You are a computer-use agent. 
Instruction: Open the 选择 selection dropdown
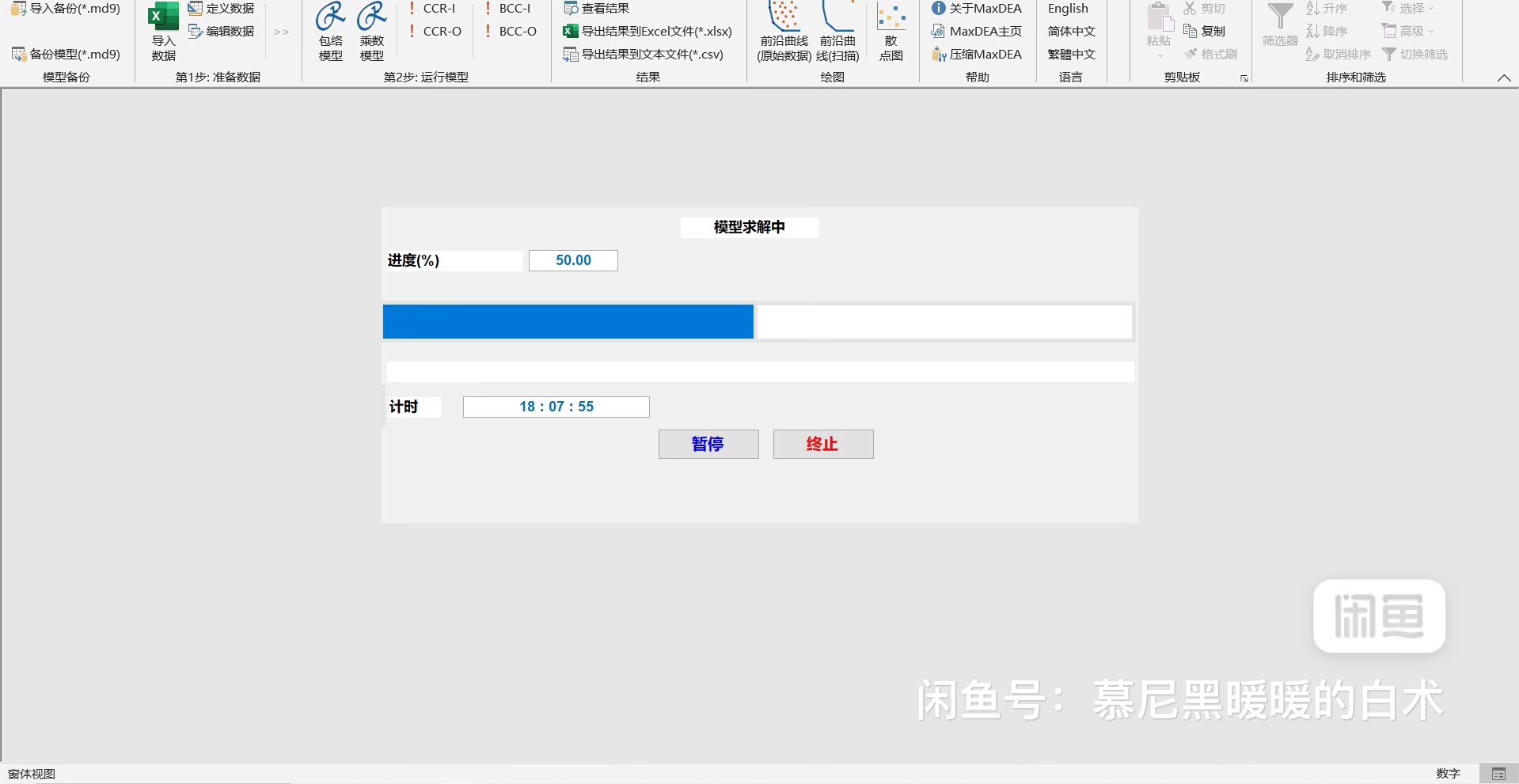pyautogui.click(x=1407, y=9)
